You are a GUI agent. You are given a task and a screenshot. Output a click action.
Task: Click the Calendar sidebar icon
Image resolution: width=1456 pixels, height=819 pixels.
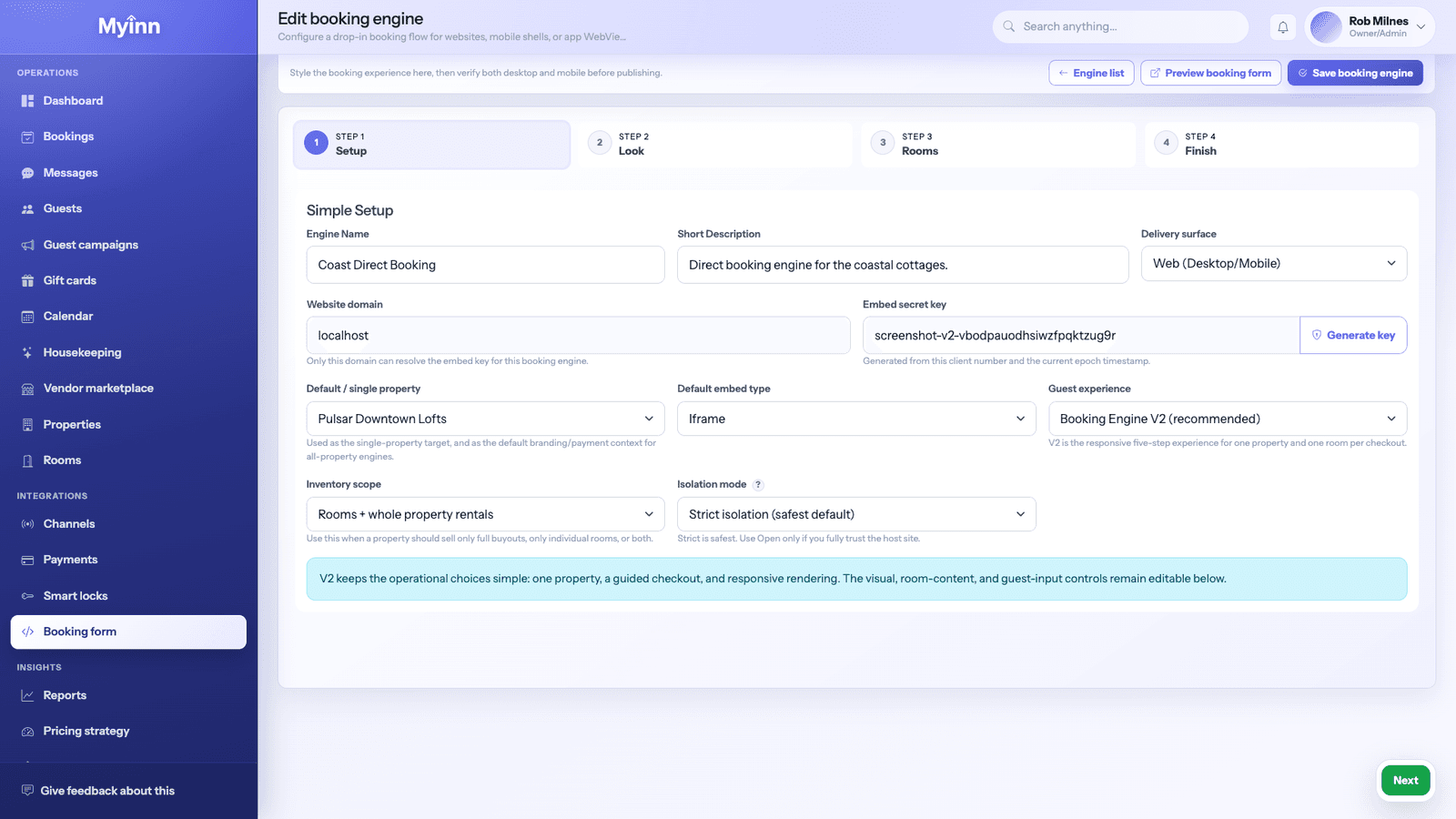(27, 317)
